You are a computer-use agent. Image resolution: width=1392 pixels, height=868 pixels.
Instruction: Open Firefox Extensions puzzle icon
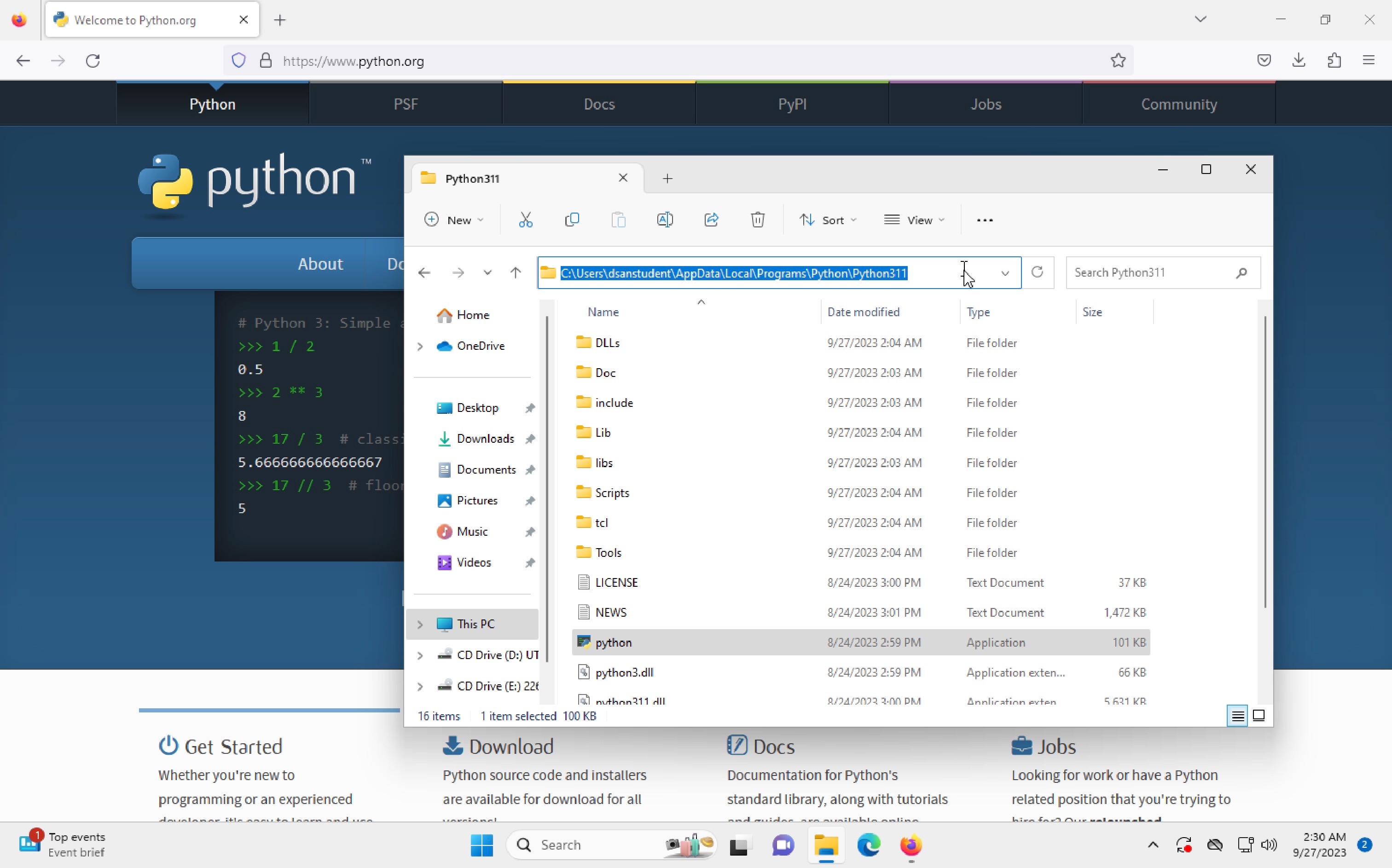[1334, 60]
